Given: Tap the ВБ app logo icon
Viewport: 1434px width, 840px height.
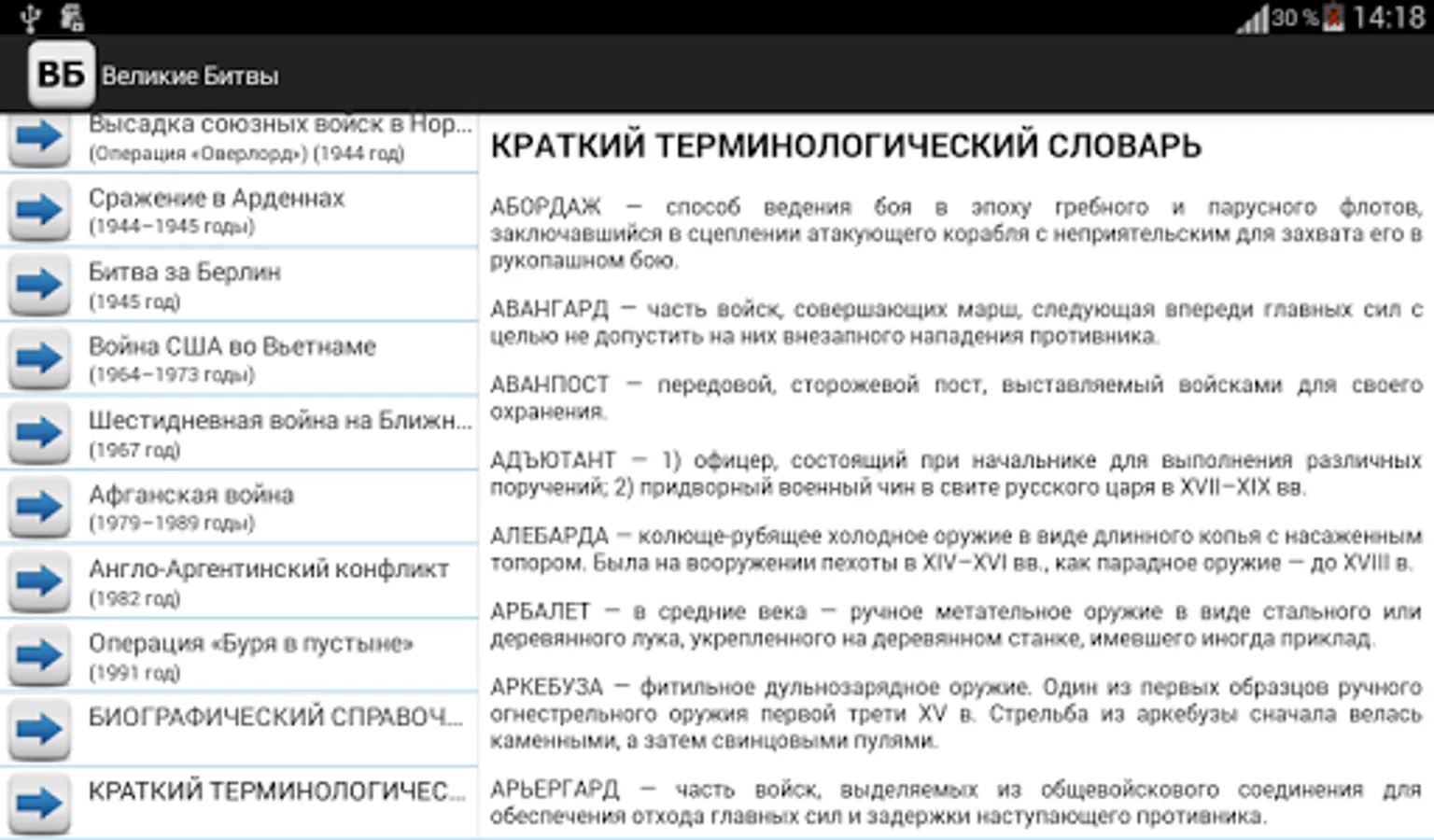Looking at the screenshot, I should 61,74.
